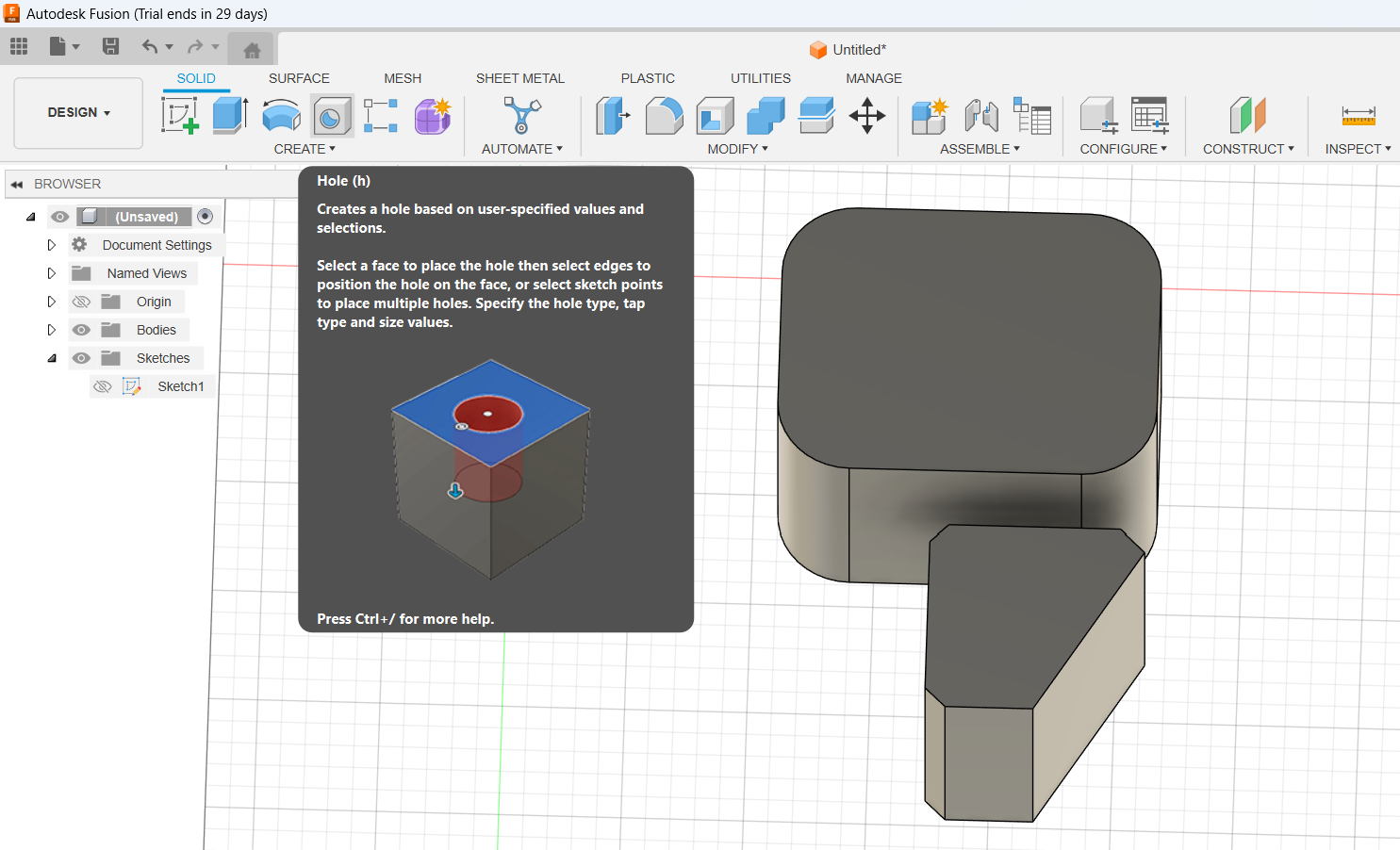
Task: Select the Hole tool
Action: pos(332,117)
